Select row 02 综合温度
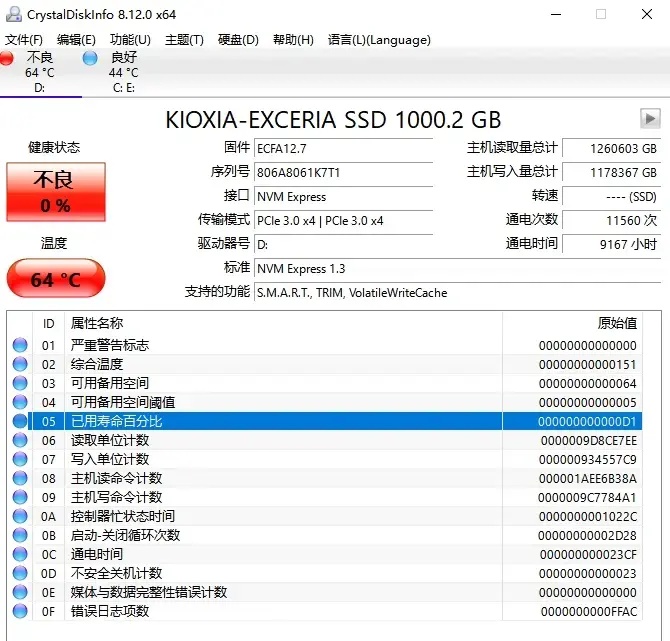 tap(325, 365)
